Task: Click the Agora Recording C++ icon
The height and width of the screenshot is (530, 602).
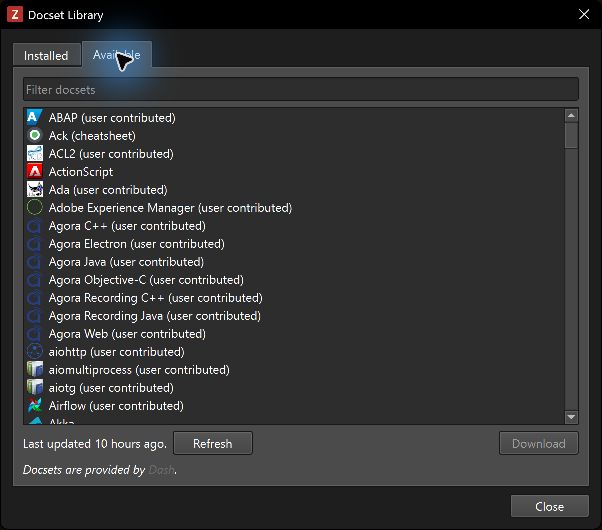Action: pos(35,298)
